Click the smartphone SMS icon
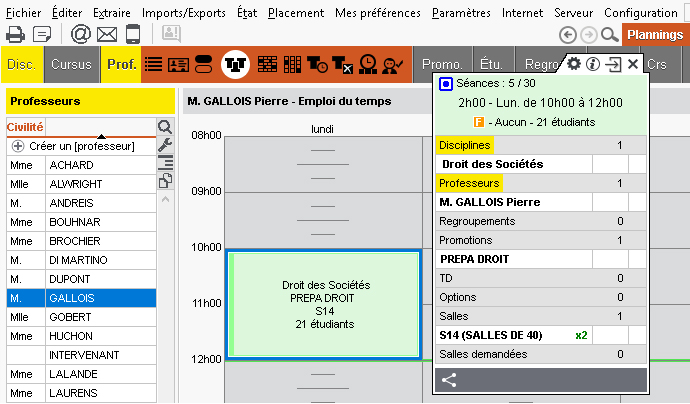Viewport: 690px width, 404px height. 133,34
